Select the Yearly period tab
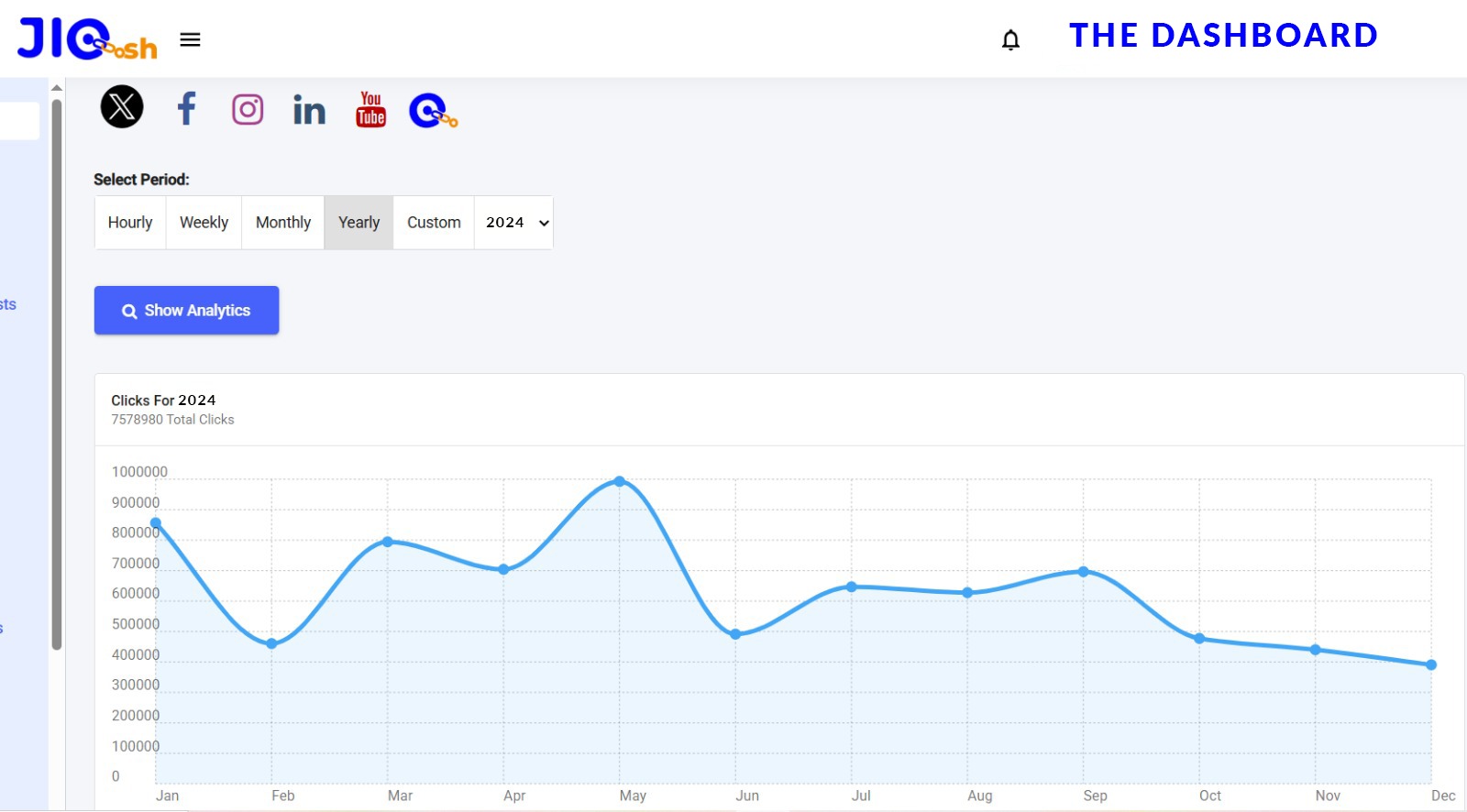Screen dimensions: 1467x812 (358, 223)
